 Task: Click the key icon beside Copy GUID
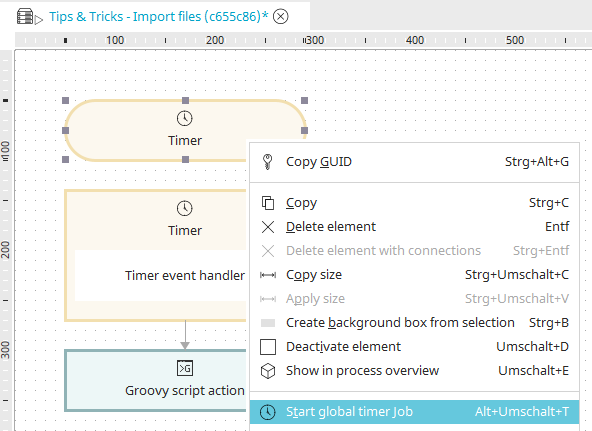click(x=268, y=162)
